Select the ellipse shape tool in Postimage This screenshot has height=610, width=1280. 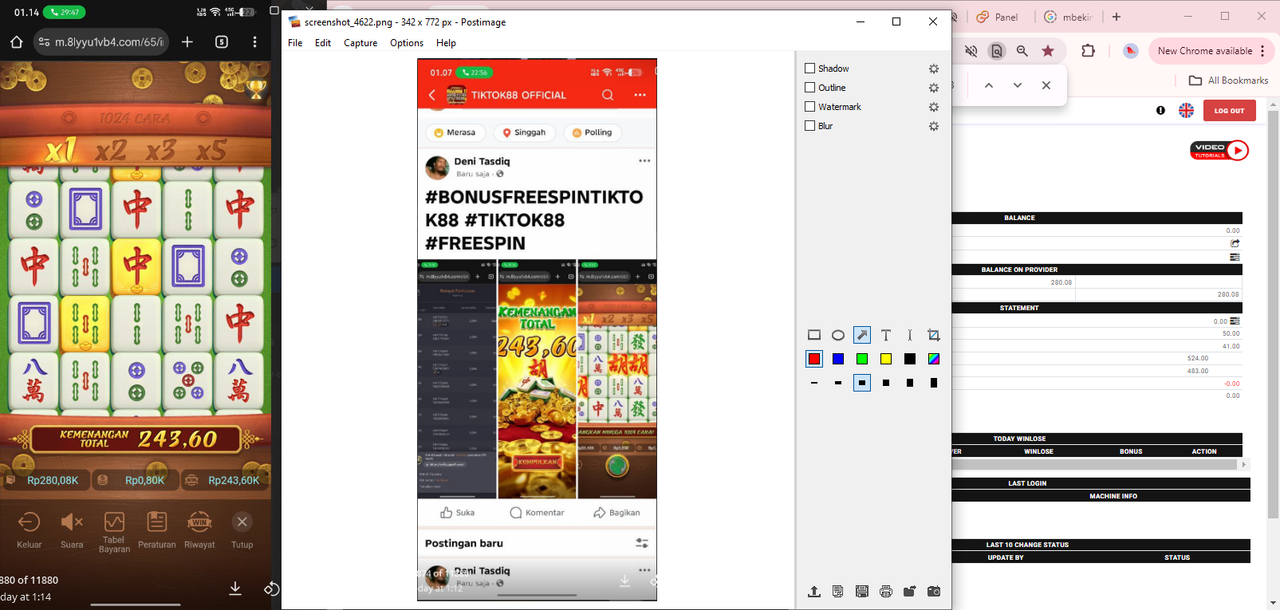point(838,335)
